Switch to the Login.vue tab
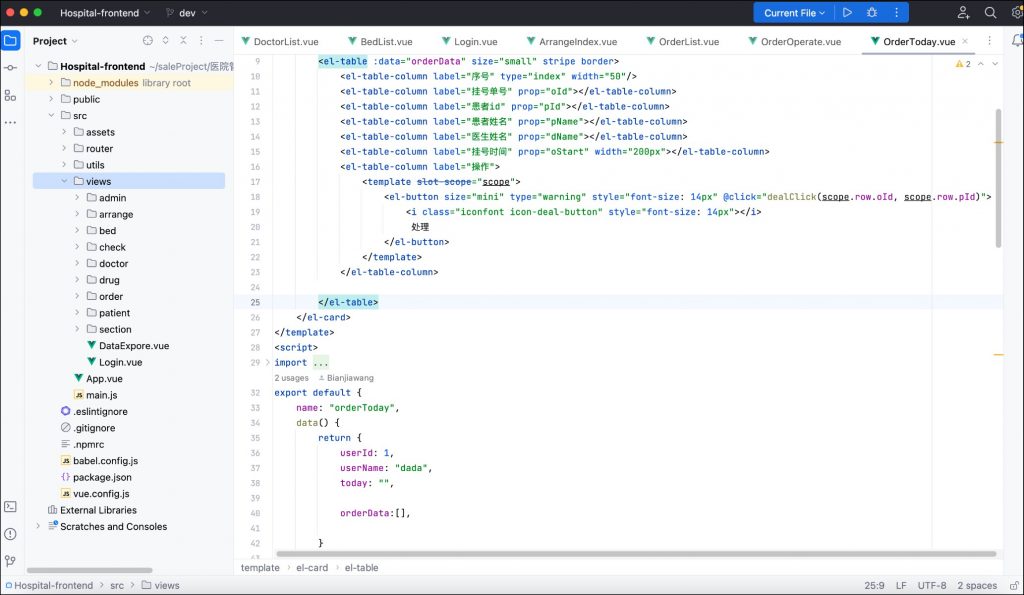1024x595 pixels. (x=474, y=42)
